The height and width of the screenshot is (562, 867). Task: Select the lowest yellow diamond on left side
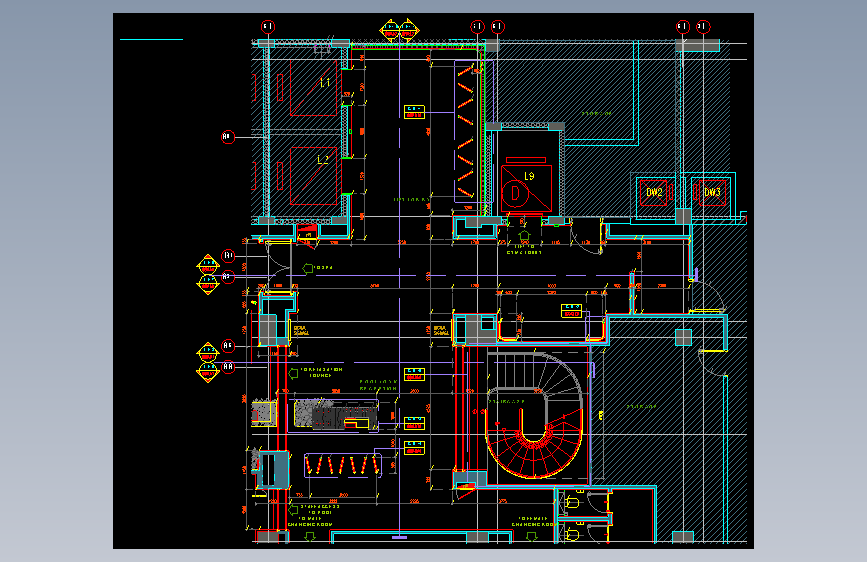point(208,372)
